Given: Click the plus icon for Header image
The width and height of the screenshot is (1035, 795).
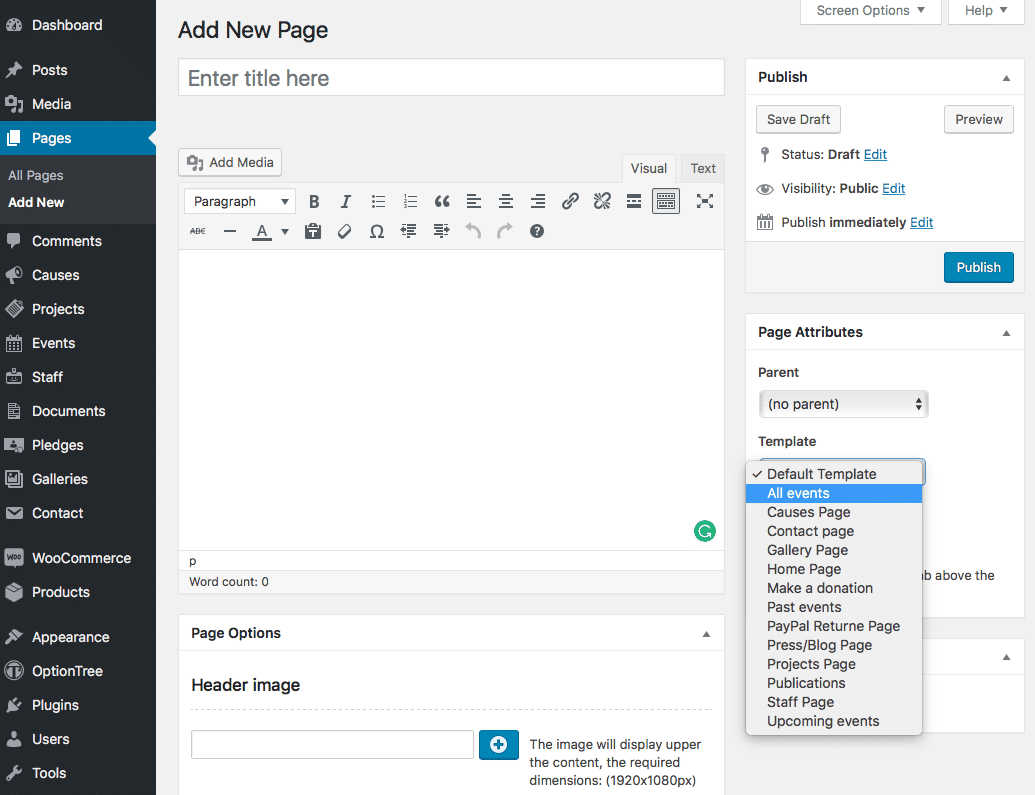Looking at the screenshot, I should (x=498, y=745).
